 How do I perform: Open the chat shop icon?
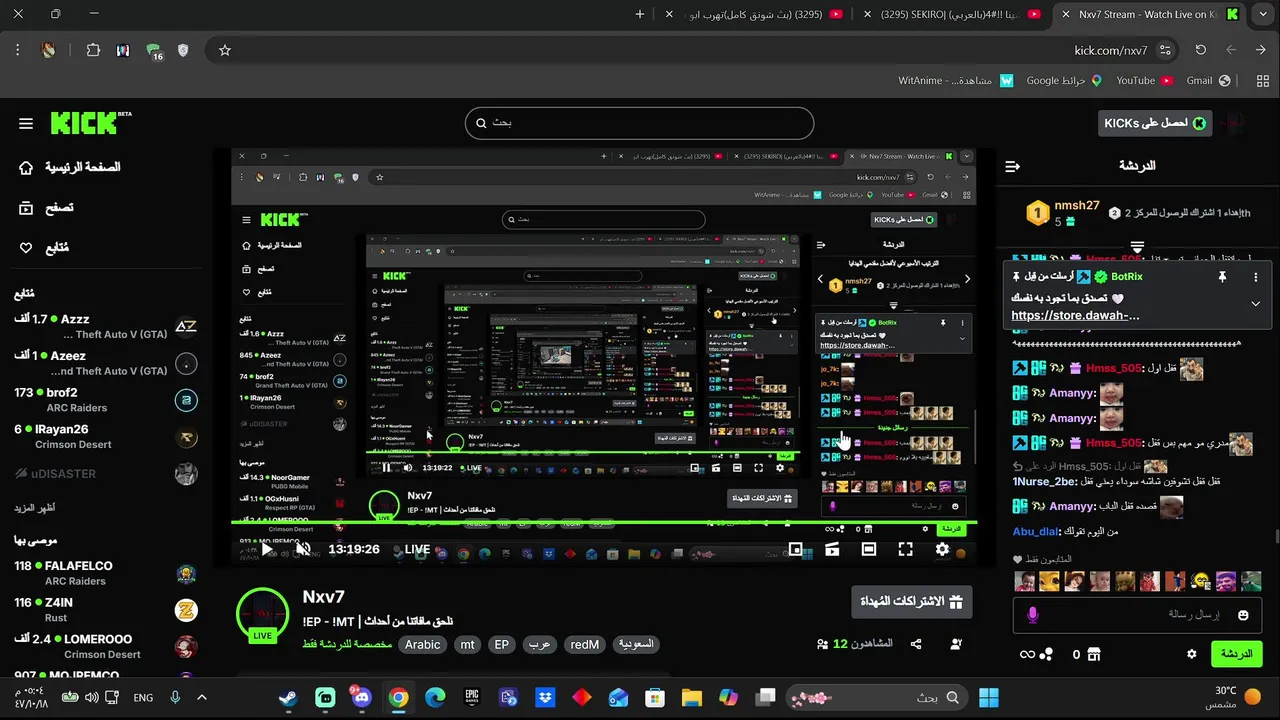click(1093, 654)
